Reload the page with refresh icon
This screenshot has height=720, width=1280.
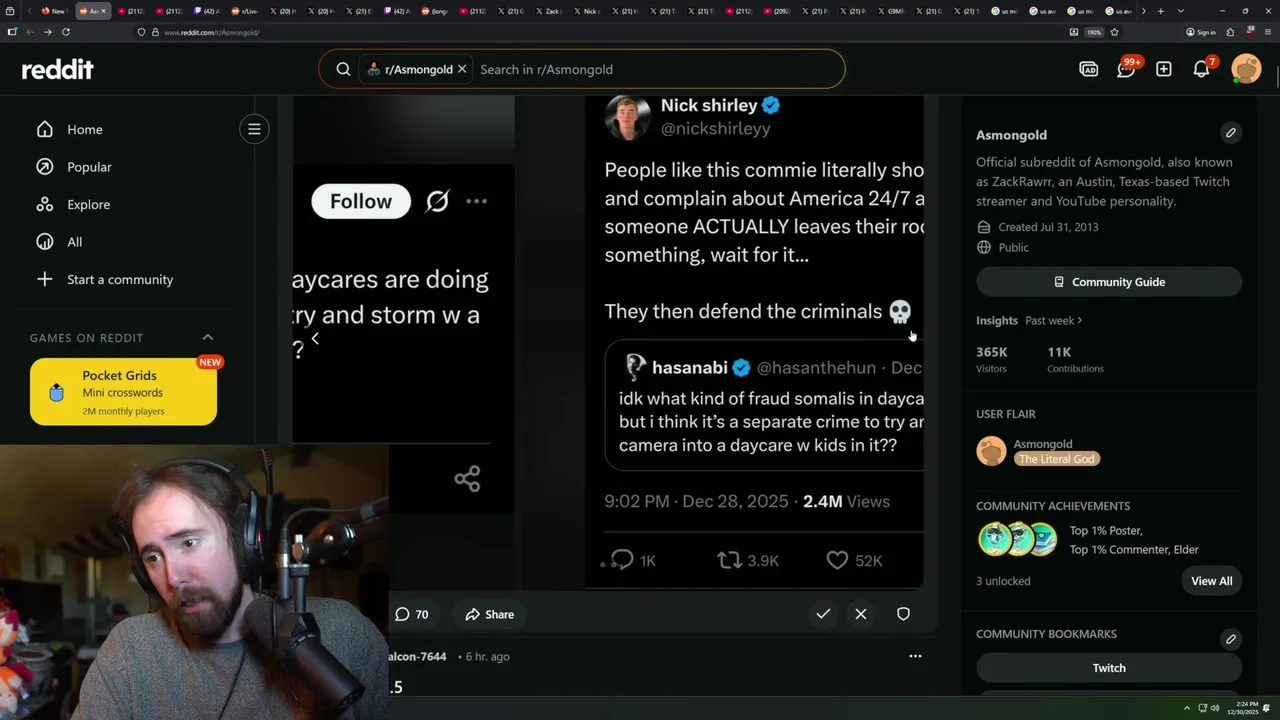pyautogui.click(x=66, y=32)
